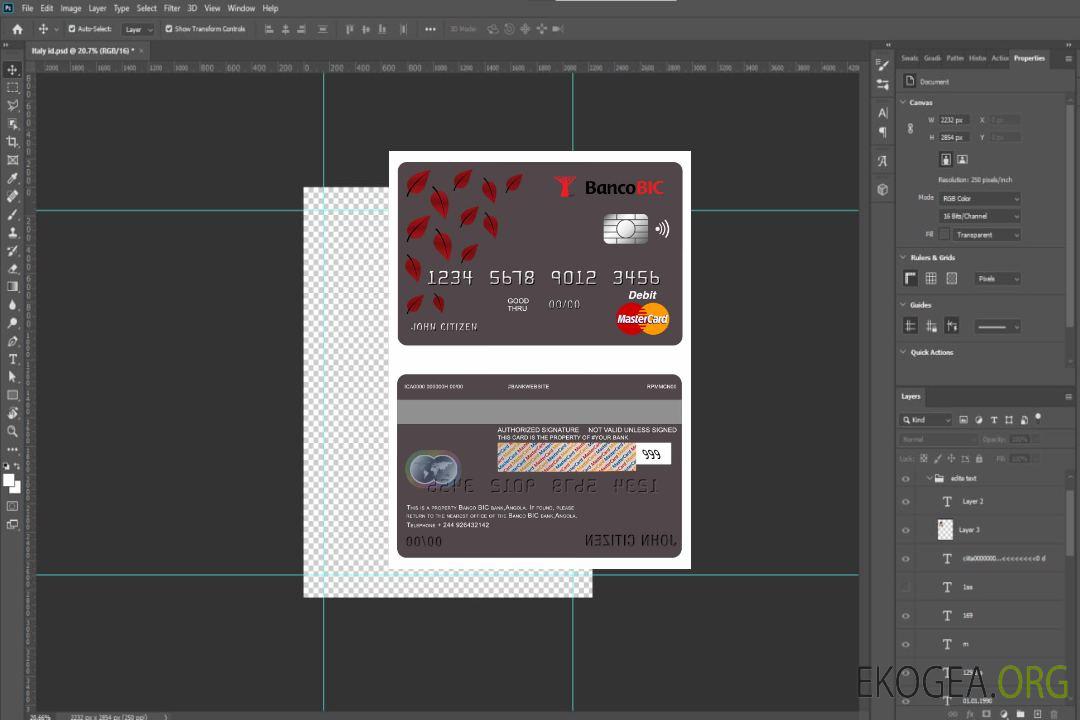Screen dimensions: 1080x720
Task: Open the File menu
Action: click(27, 8)
